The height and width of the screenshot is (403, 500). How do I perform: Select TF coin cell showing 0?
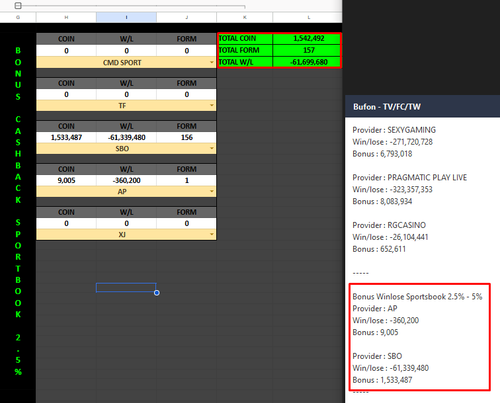click(x=66, y=94)
